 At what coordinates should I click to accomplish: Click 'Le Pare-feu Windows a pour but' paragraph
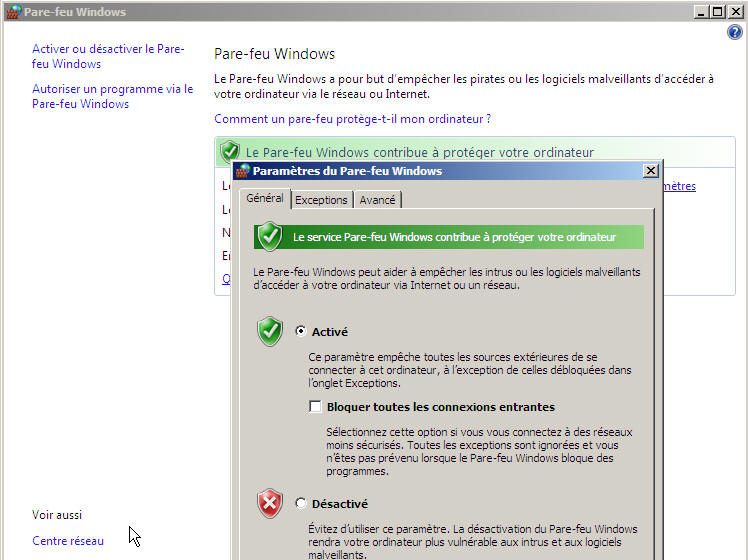(464, 86)
